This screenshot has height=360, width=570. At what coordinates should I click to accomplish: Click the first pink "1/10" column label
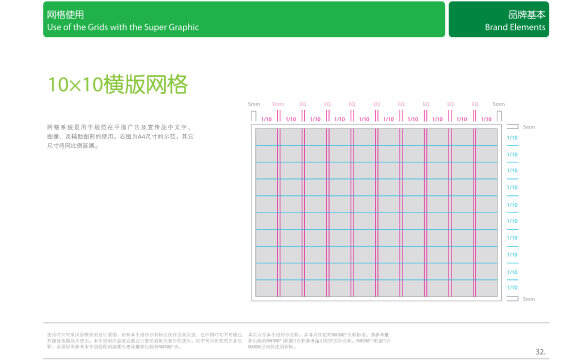(x=266, y=119)
